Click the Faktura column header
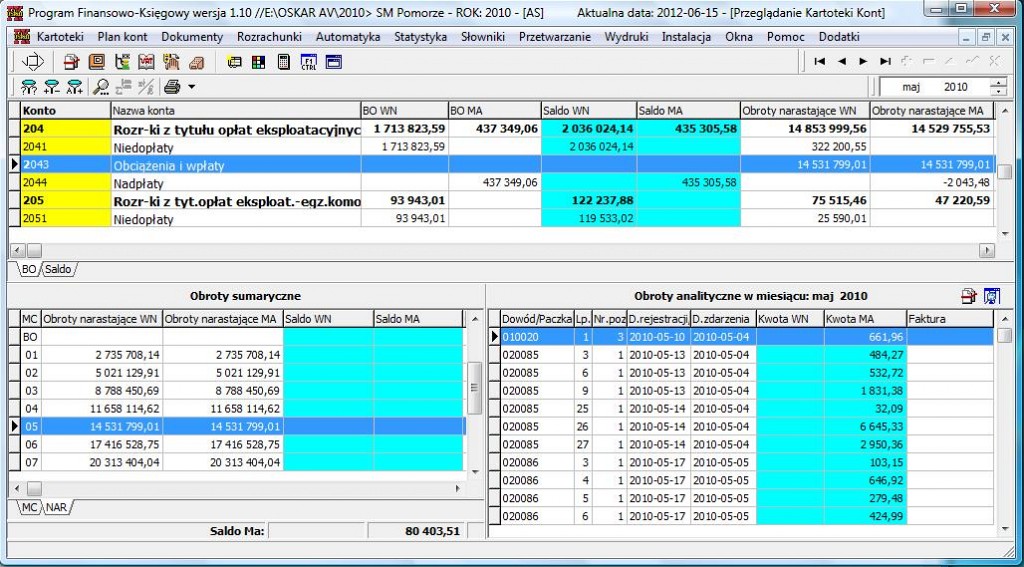This screenshot has height=567, width=1024. tap(950, 319)
